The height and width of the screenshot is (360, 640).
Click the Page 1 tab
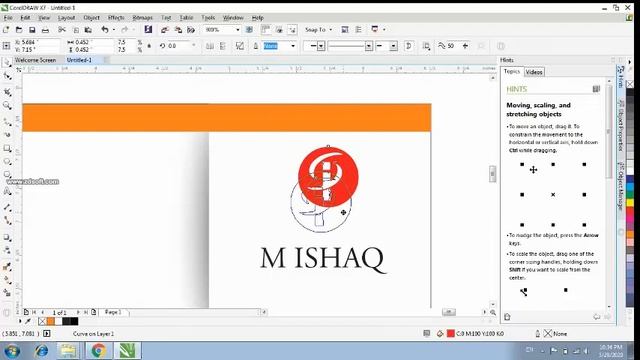pos(113,312)
